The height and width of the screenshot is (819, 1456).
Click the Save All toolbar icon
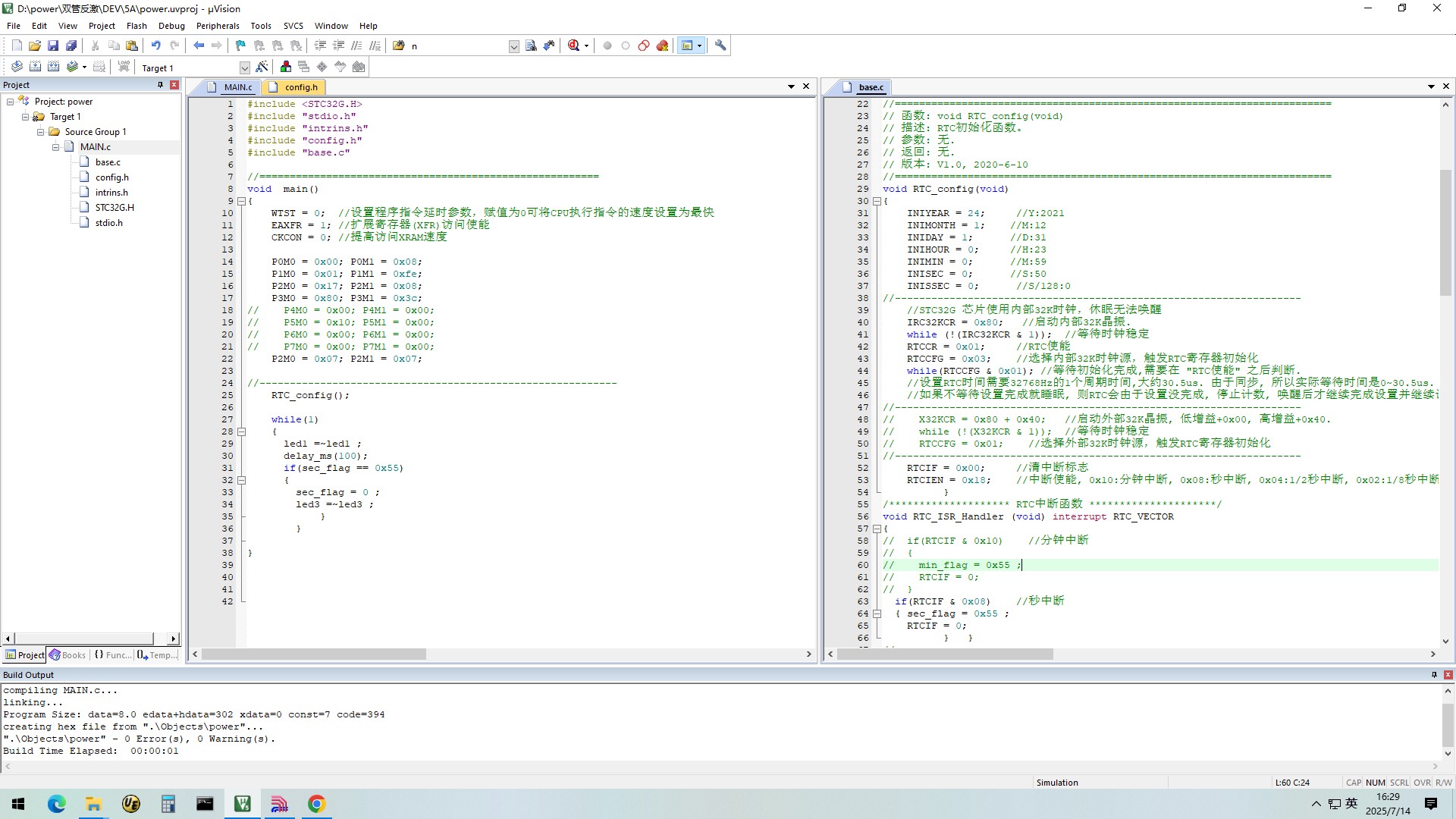(71, 45)
